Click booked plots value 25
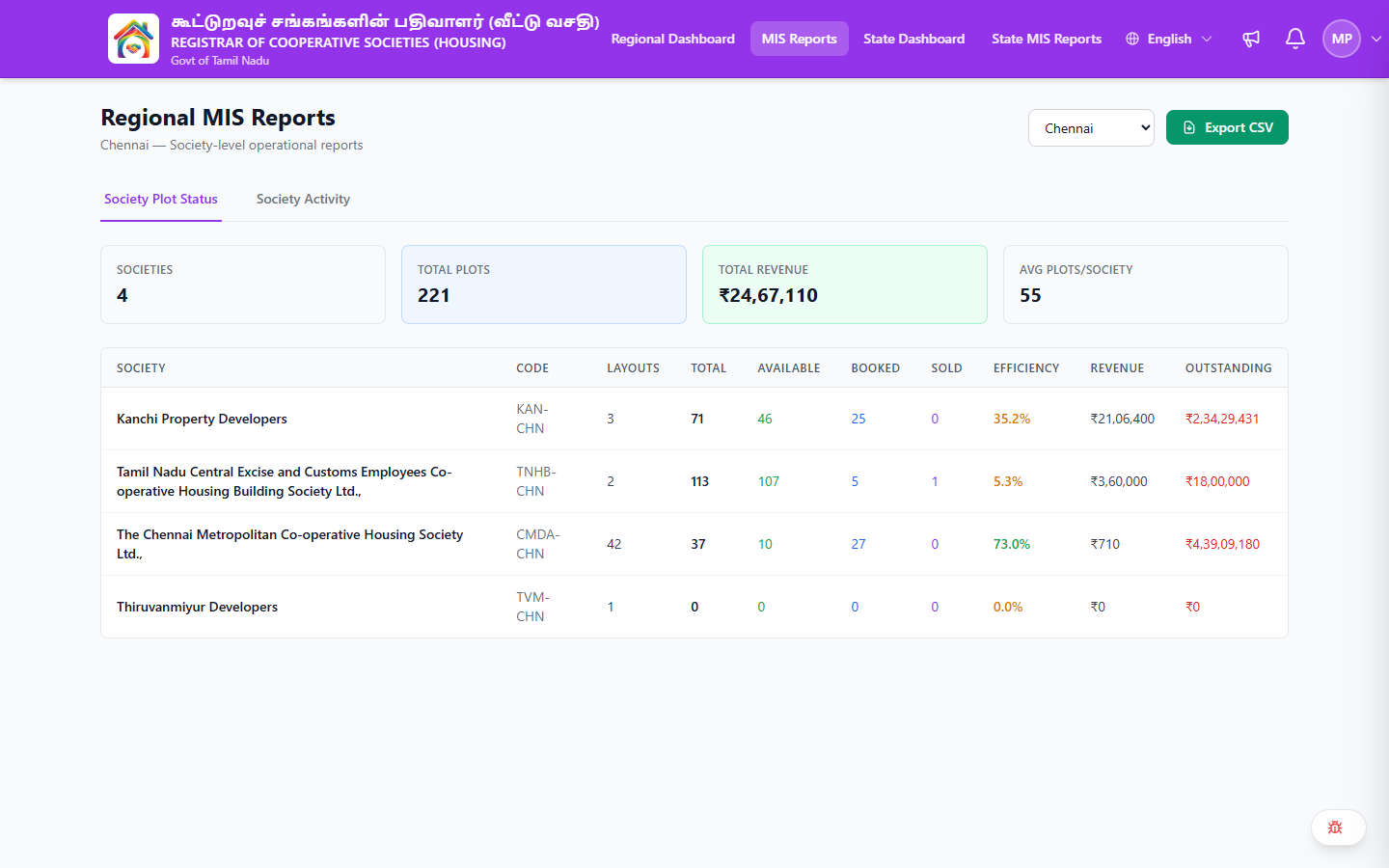The height and width of the screenshot is (868, 1389). point(858,419)
